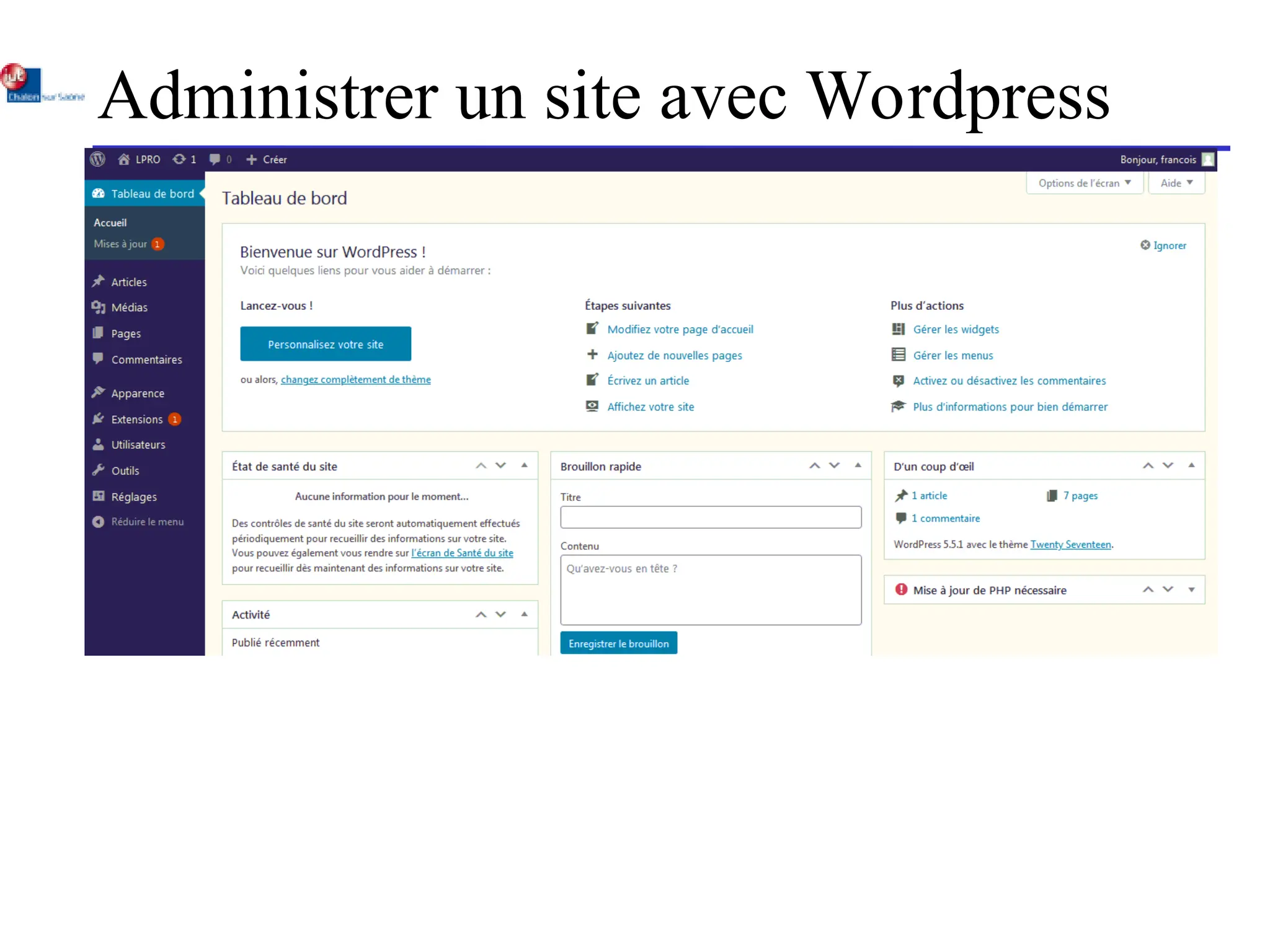Screen dimensions: 1270x952
Task: Expand the Aide dropdown
Action: [1176, 183]
